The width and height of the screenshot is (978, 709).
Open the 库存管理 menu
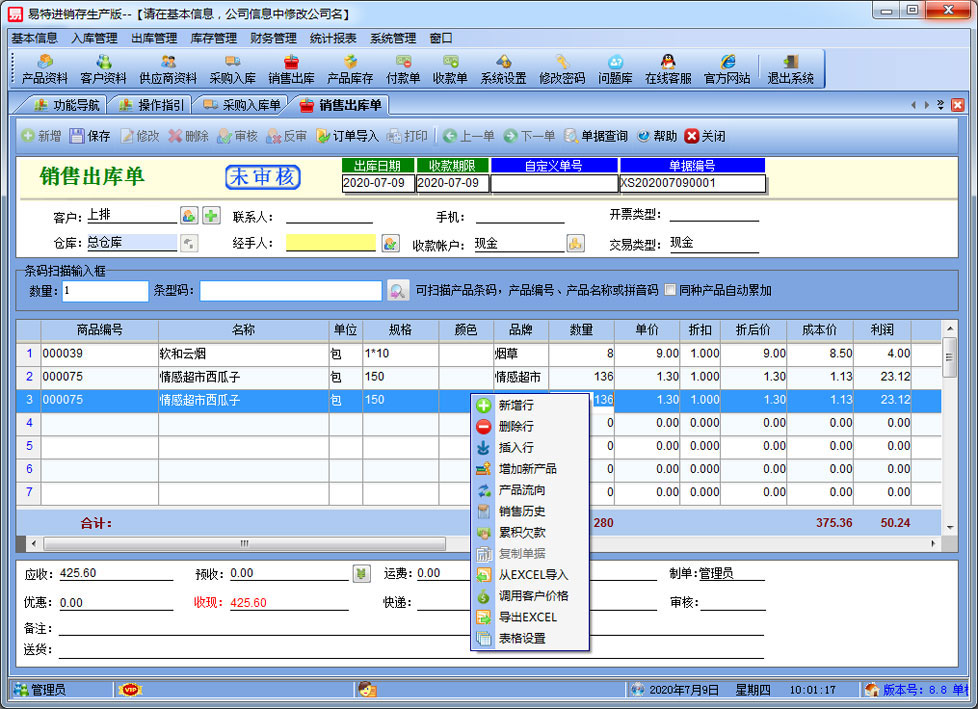click(x=213, y=38)
